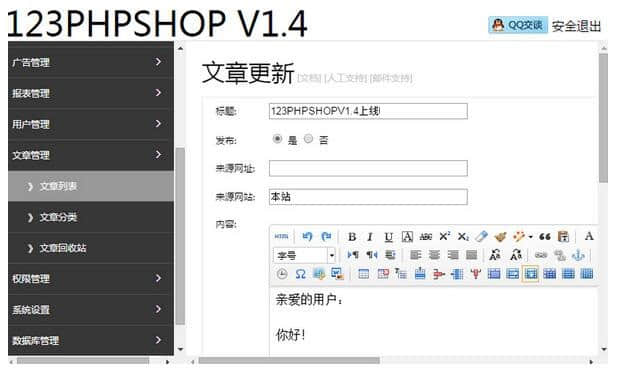Image resolution: width=619 pixels, height=374 pixels.
Task: Switch the editor to HTML source view
Action: tap(281, 236)
